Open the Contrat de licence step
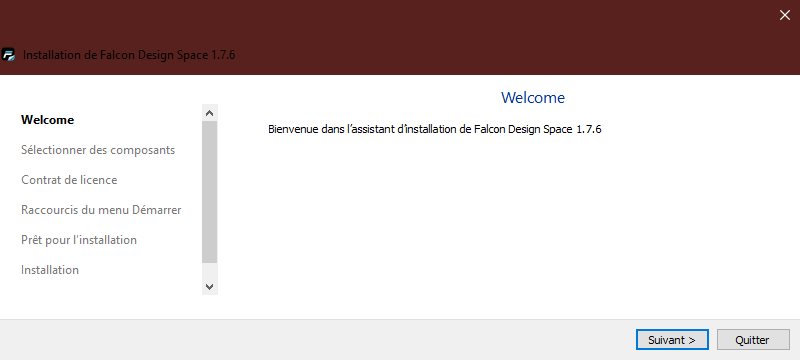Screen dimensions: 800x360 (x=69, y=180)
